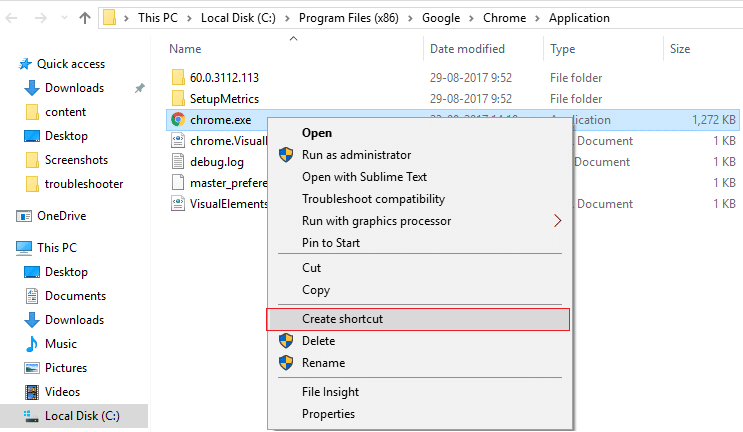Expand chevron after Chrome breadcrumb
Viewport: 743px width, 432px height.
537,18
